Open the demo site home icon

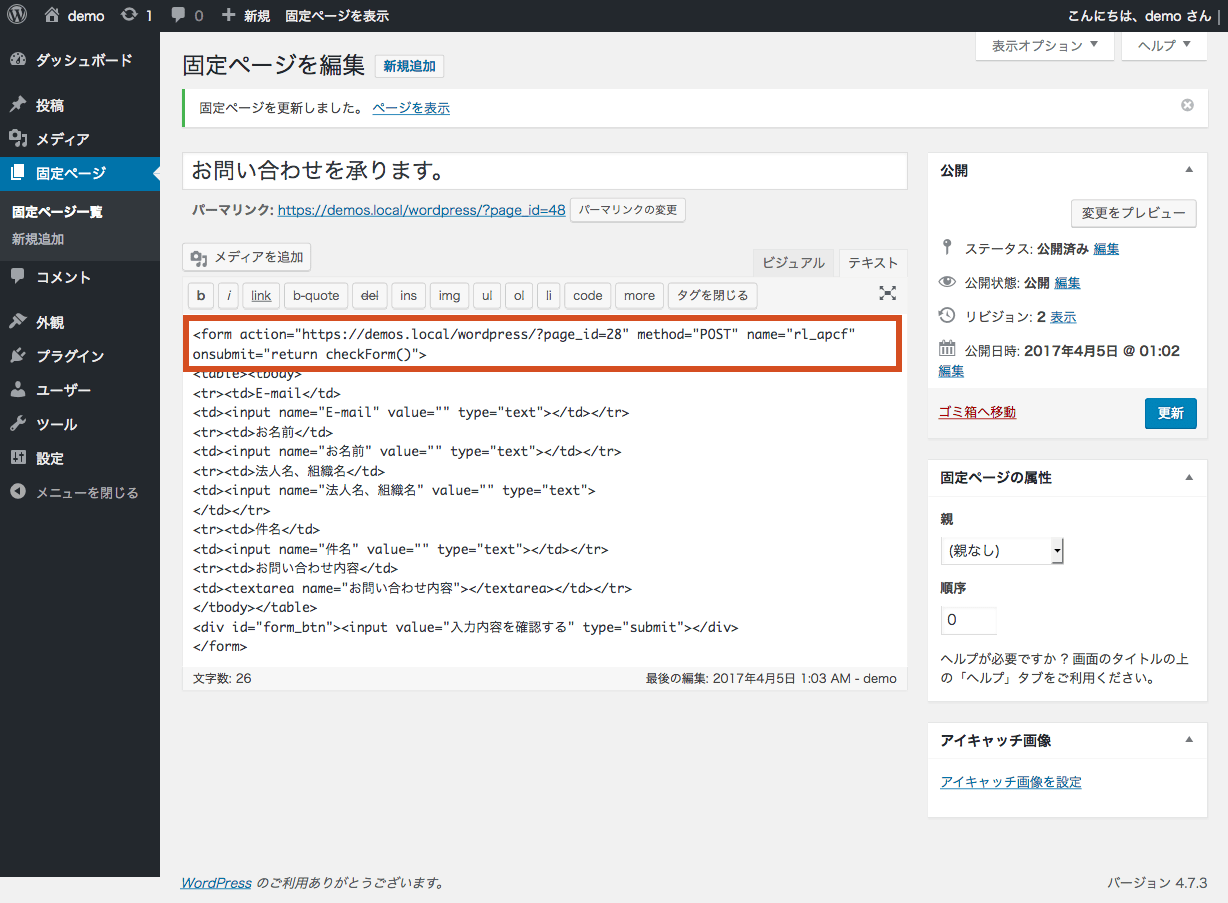pyautogui.click(x=75, y=15)
